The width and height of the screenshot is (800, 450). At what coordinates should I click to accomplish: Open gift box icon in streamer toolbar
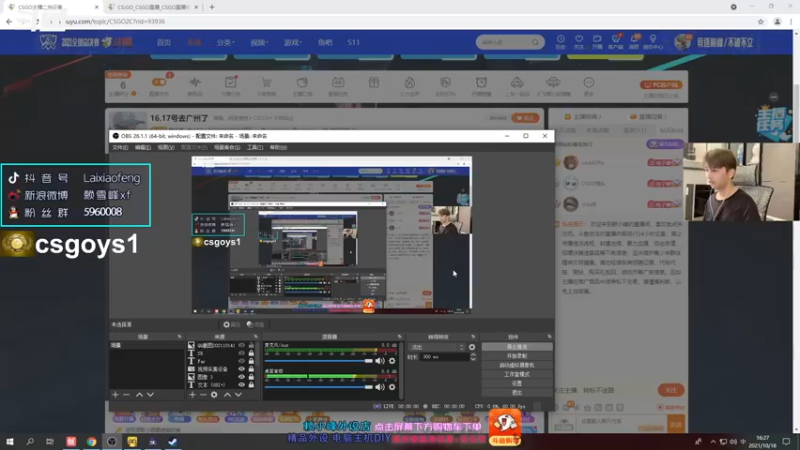pyautogui.click(x=374, y=84)
